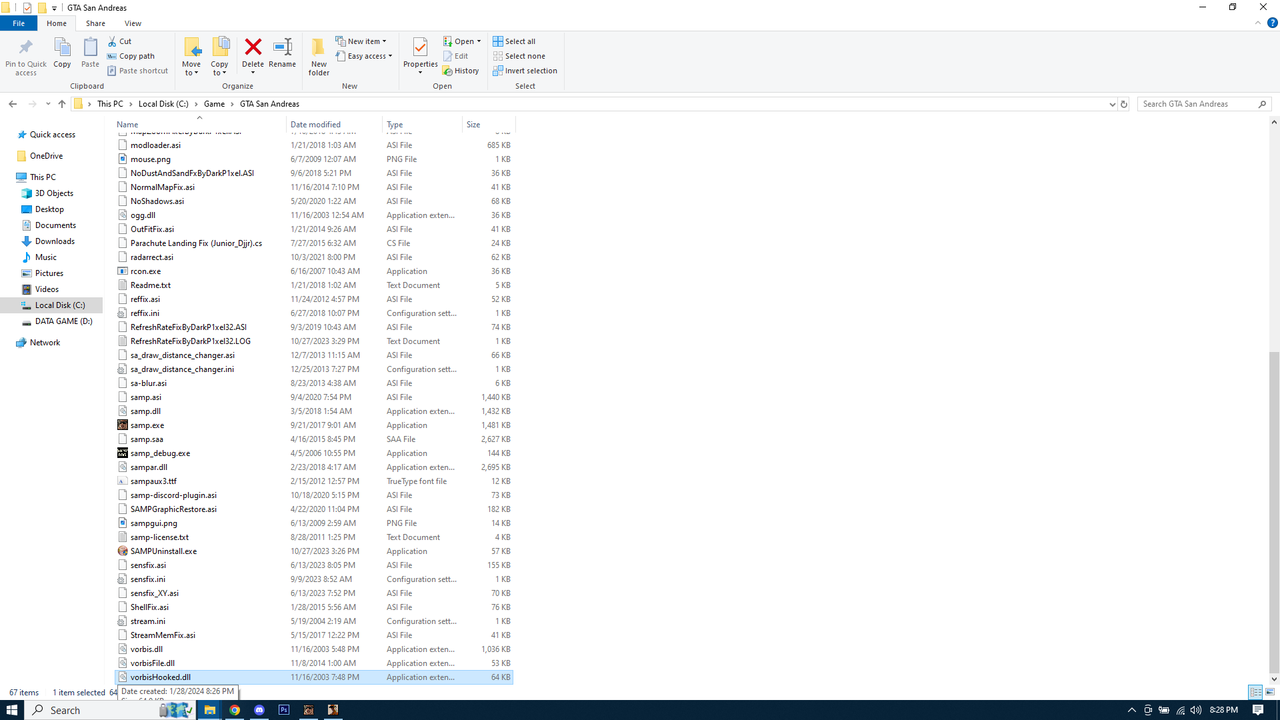The width and height of the screenshot is (1280, 720).
Task: Click Game in the address breadcrumb
Action: tap(214, 104)
